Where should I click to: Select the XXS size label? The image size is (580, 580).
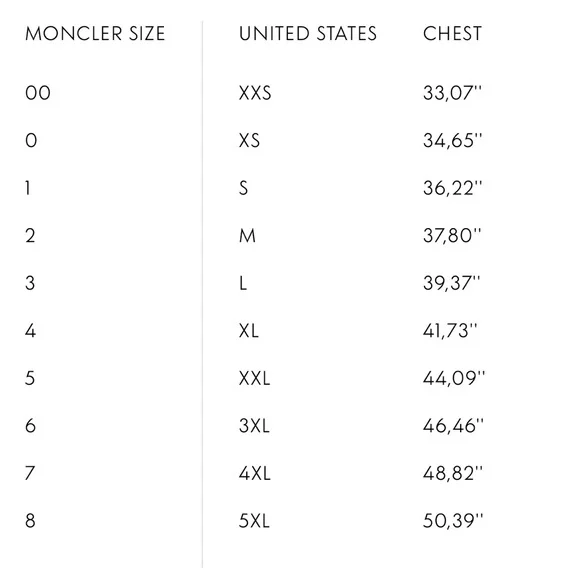pos(255,93)
